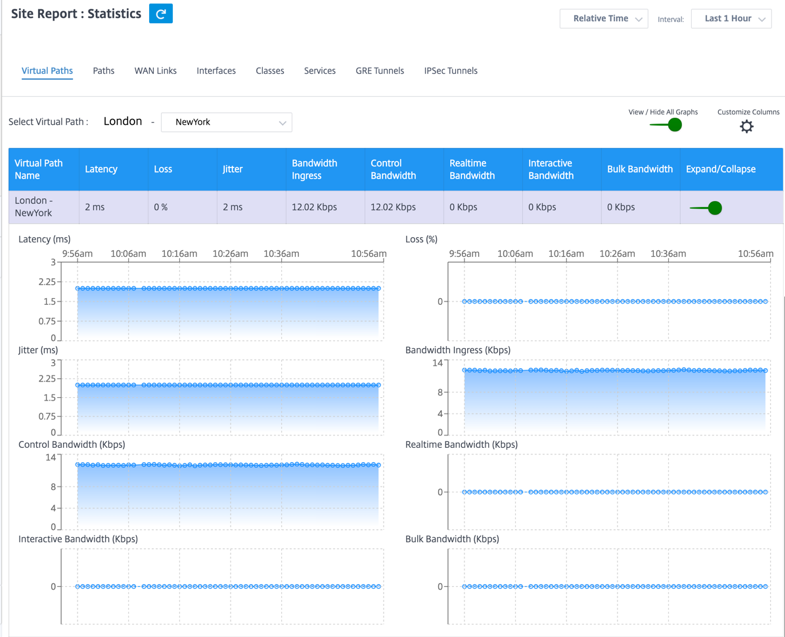
Task: Select the London - NewYork table row
Action: [396, 207]
